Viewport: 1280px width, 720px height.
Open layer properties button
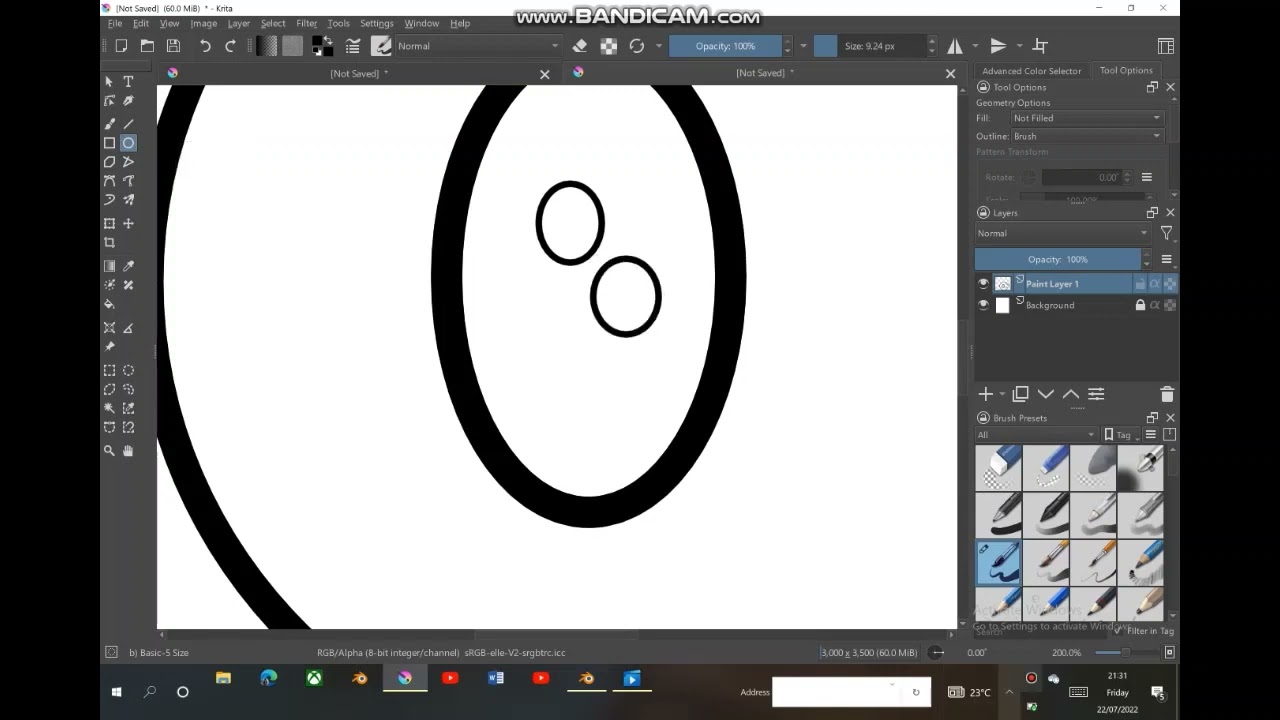1096,394
